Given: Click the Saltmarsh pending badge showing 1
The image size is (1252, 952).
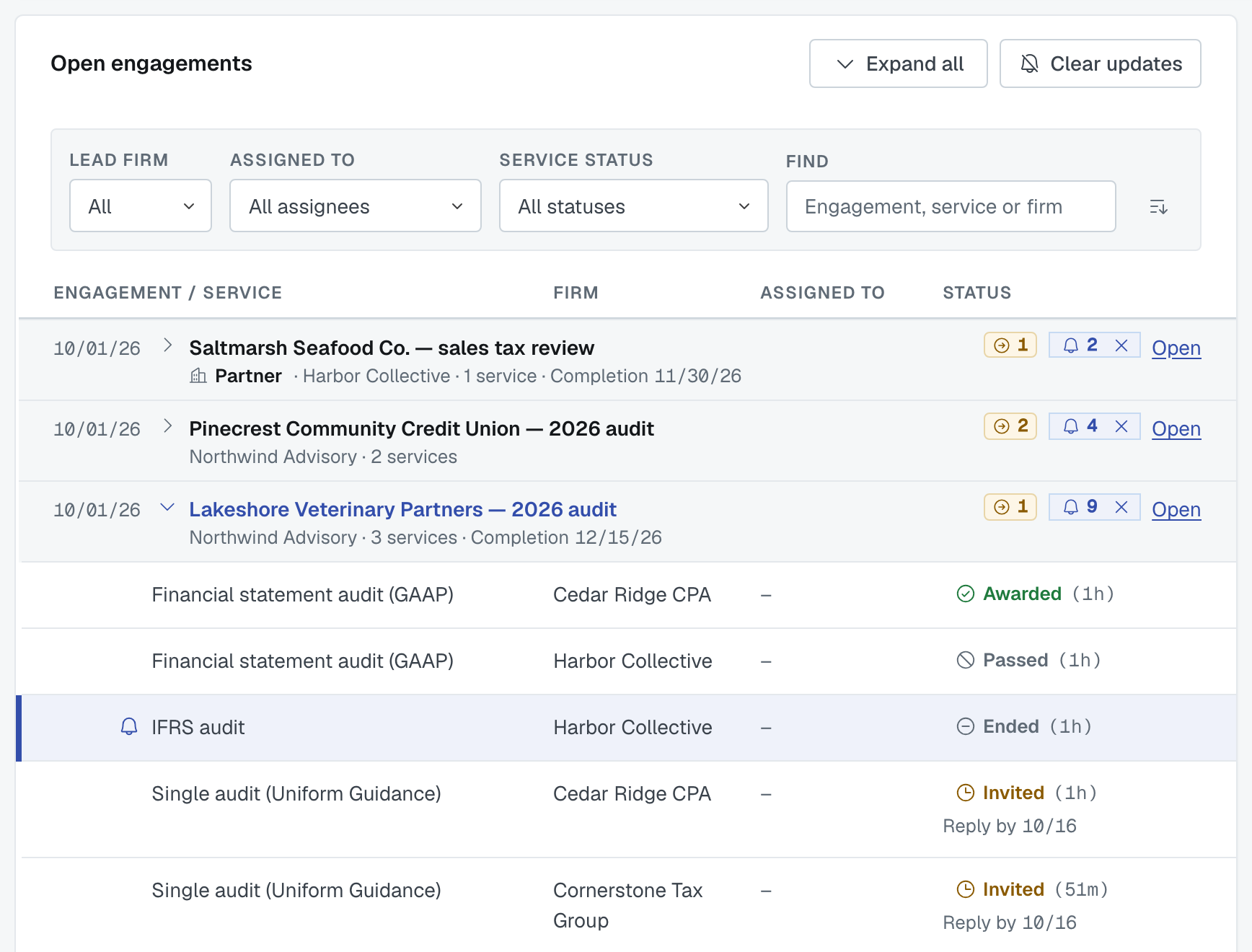Looking at the screenshot, I should pyautogui.click(x=1010, y=345).
